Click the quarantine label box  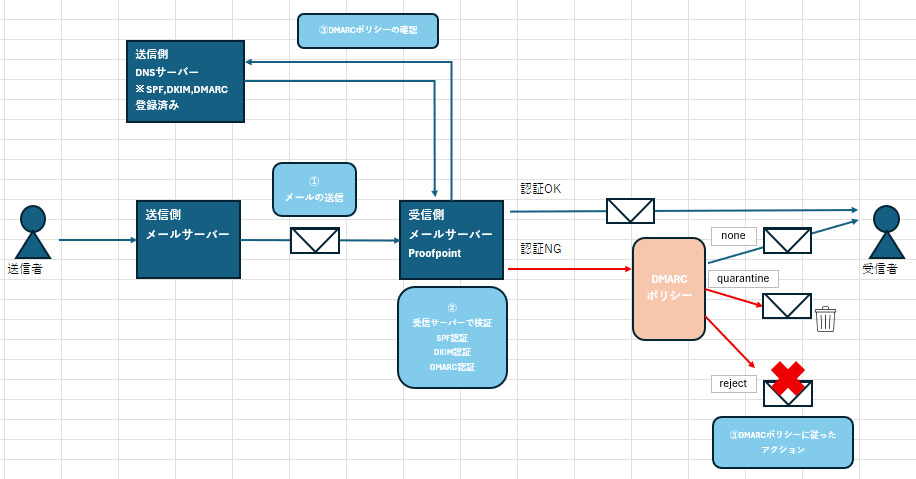tap(742, 279)
